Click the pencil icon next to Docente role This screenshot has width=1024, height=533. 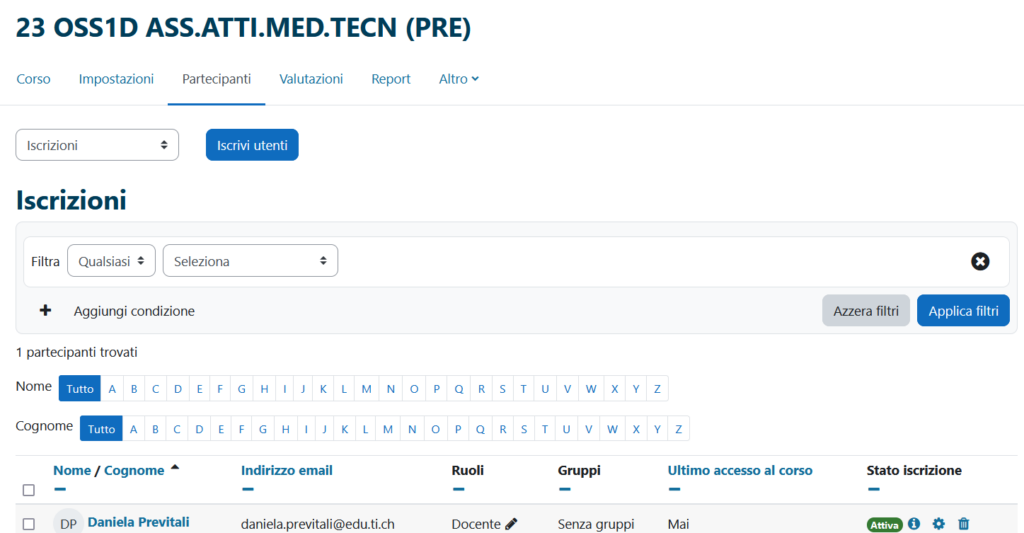tap(511, 524)
